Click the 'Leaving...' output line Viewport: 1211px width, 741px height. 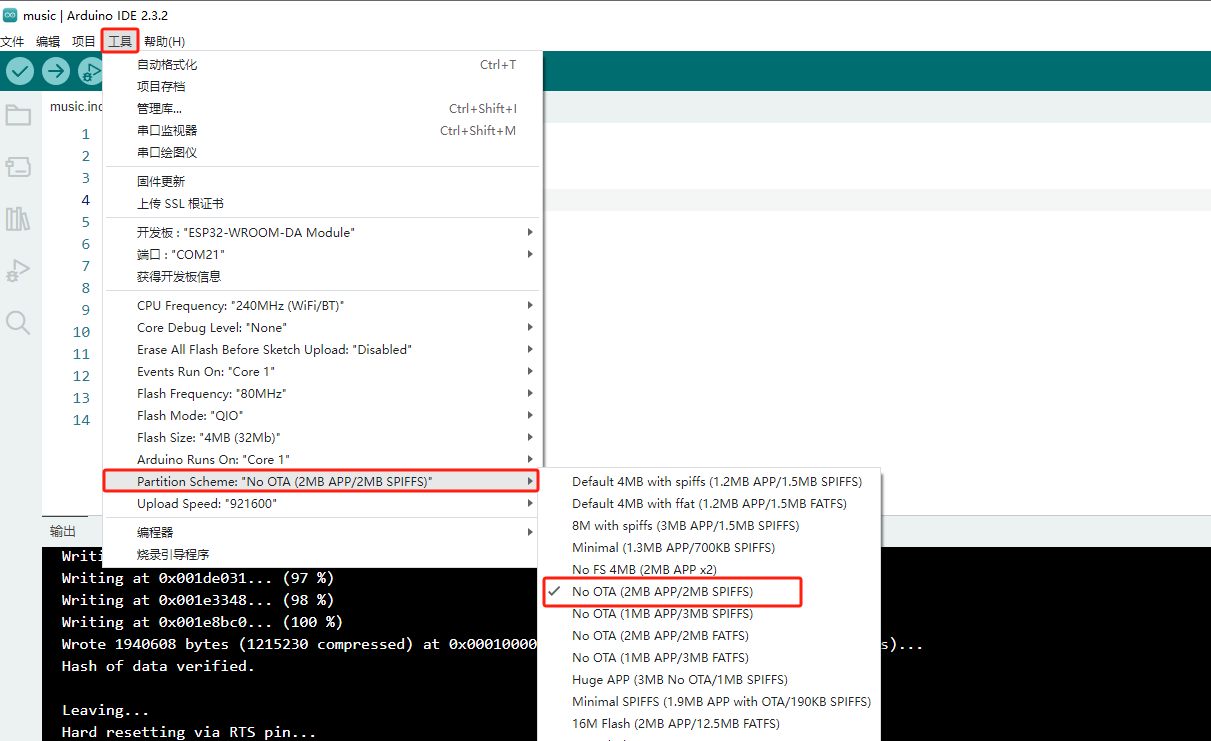pyautogui.click(x=106, y=710)
